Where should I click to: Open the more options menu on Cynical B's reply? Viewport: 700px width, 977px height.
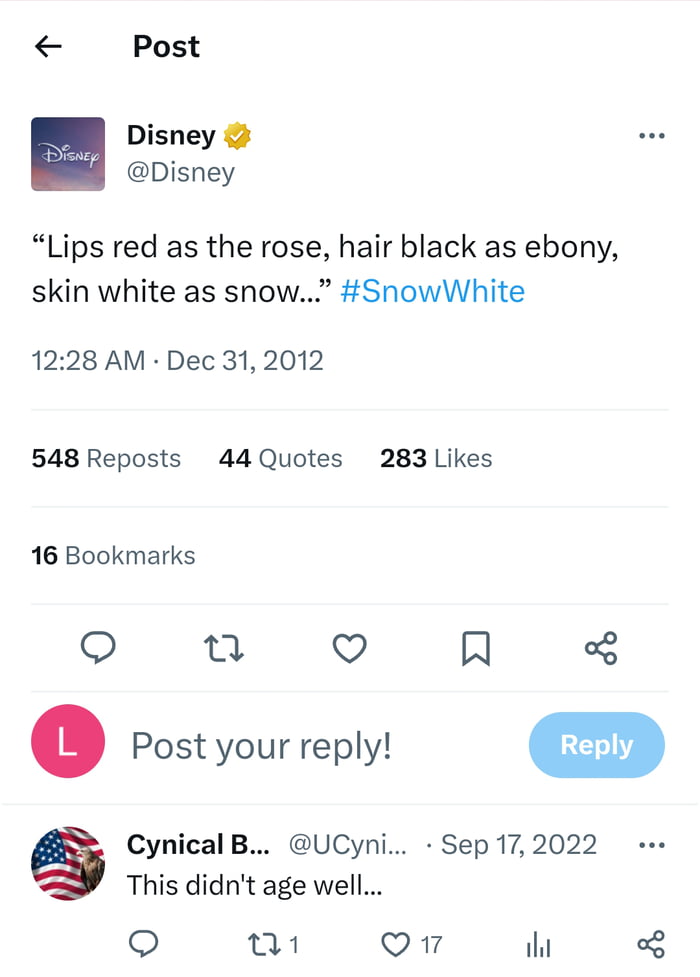click(651, 844)
